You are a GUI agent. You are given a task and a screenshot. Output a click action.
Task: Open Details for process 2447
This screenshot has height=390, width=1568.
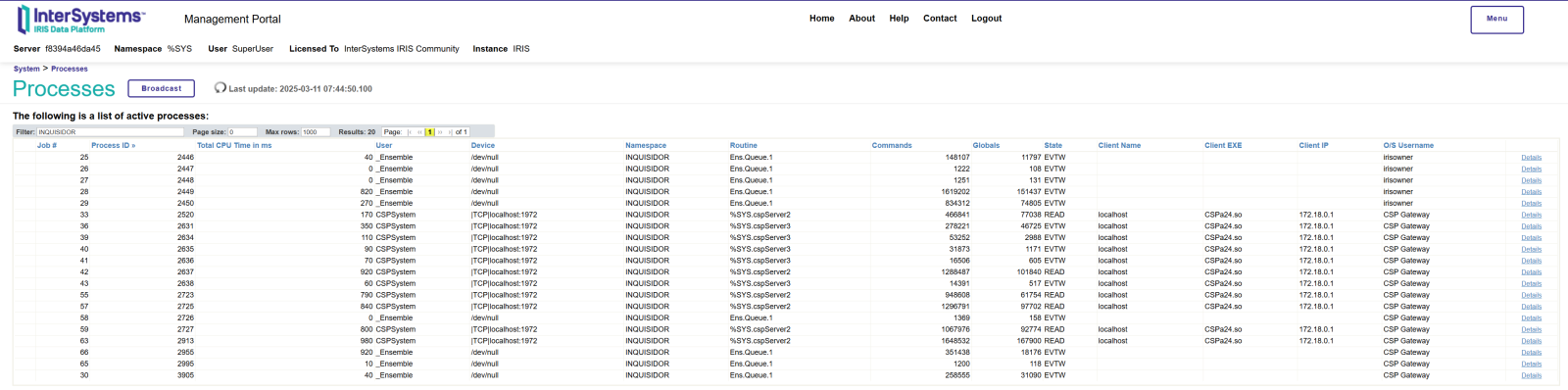1532,169
